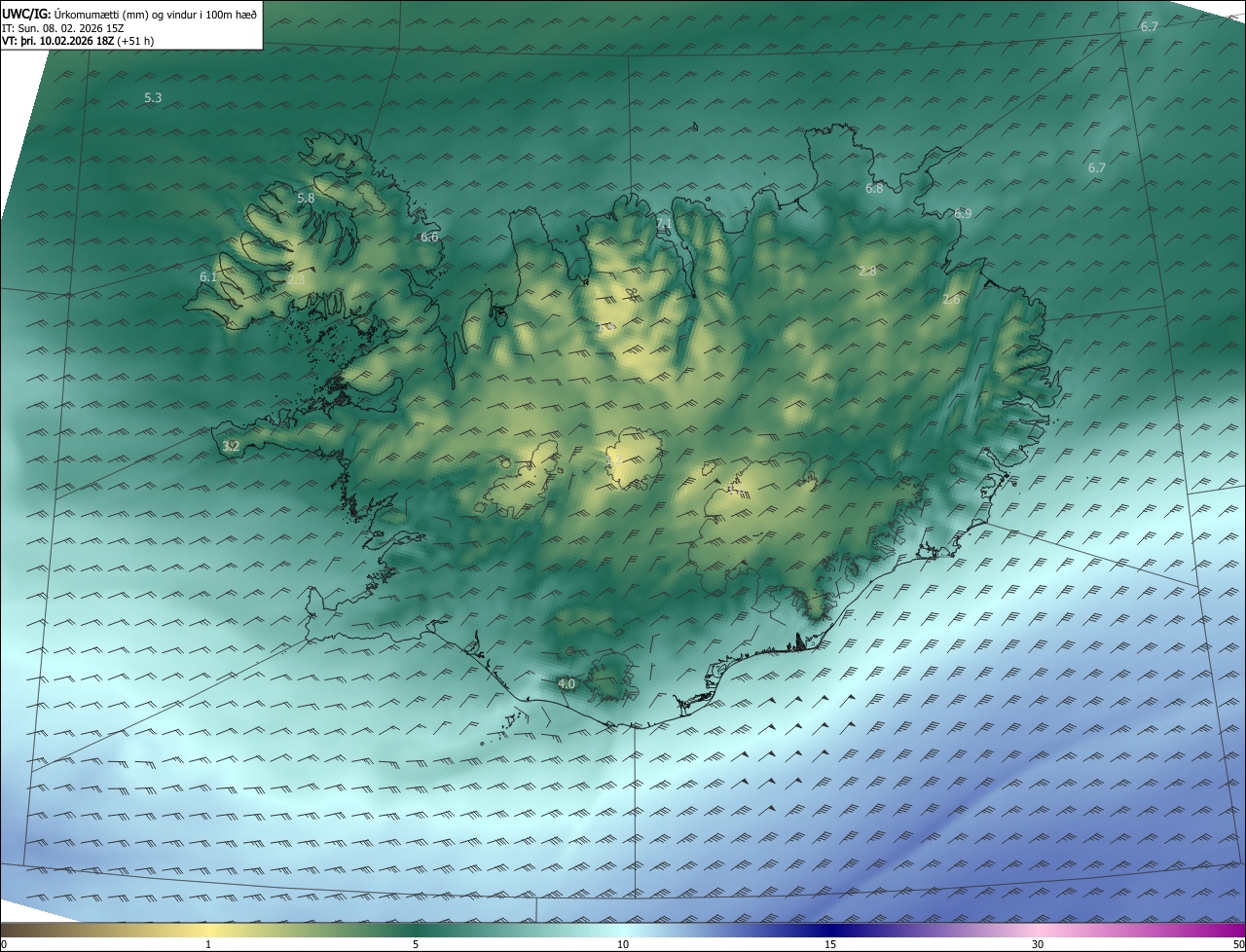Click the 5.3 value label on map
This screenshot has width=1246, height=952.
[153, 98]
